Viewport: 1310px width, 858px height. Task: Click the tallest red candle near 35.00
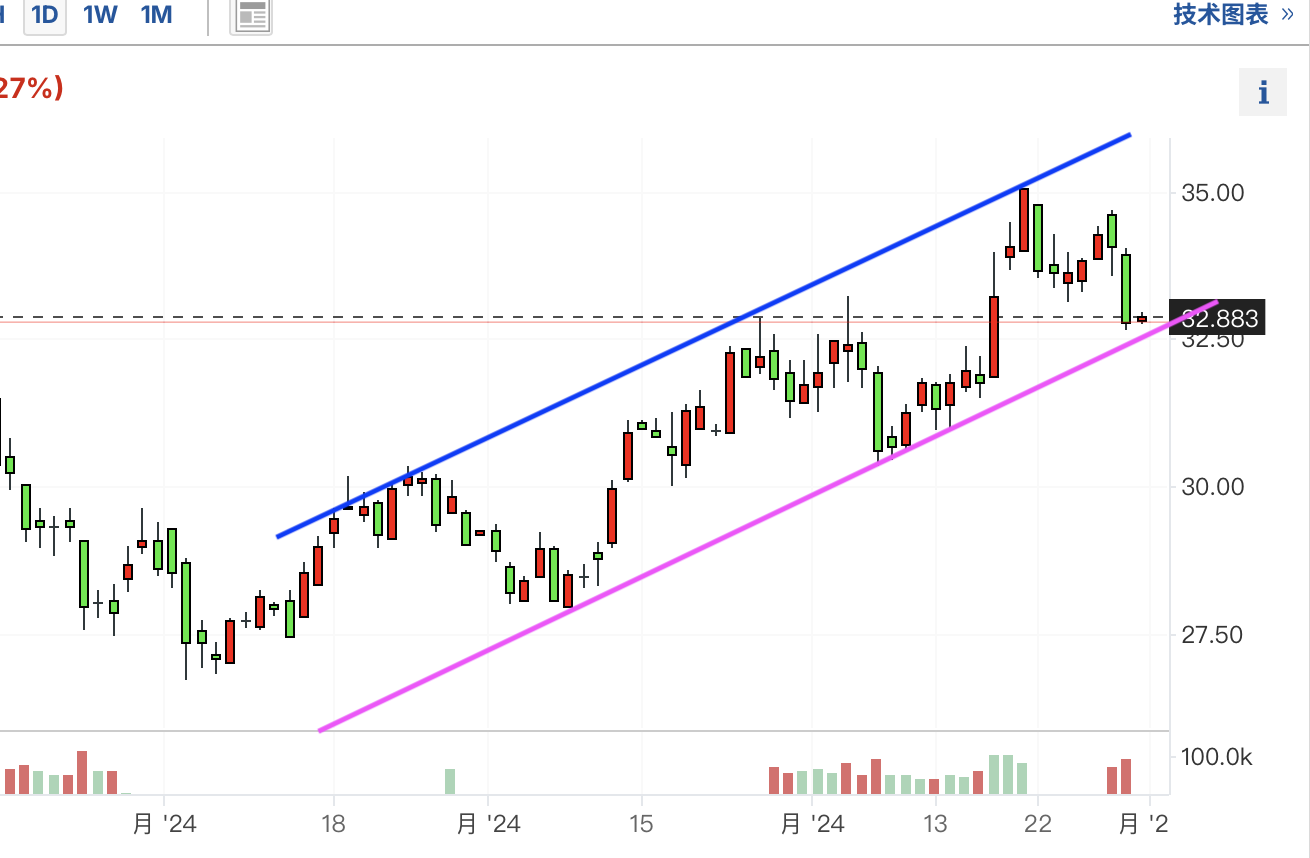pyautogui.click(x=1024, y=219)
